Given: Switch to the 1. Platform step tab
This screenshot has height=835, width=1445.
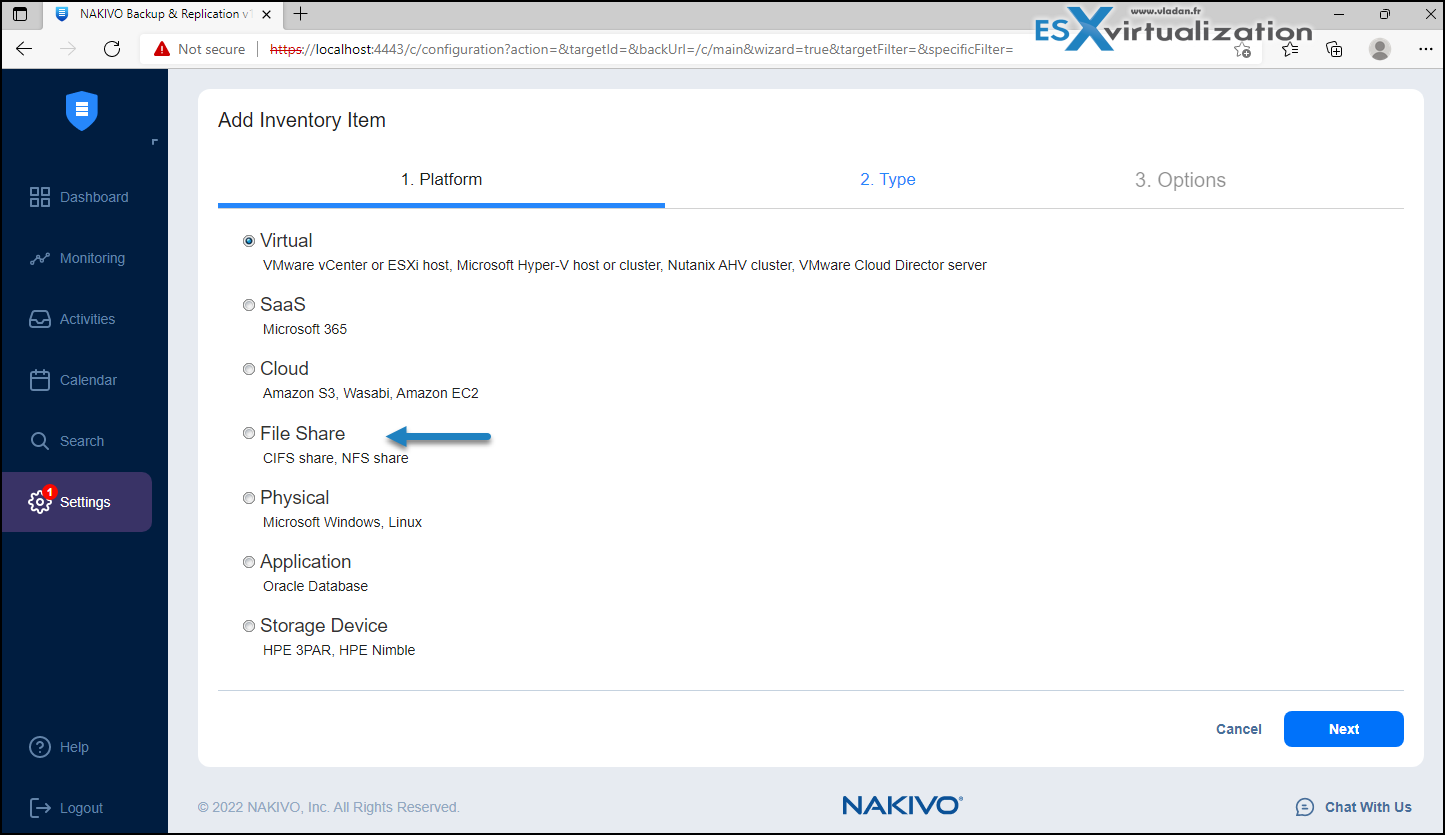Looking at the screenshot, I should tap(441, 180).
